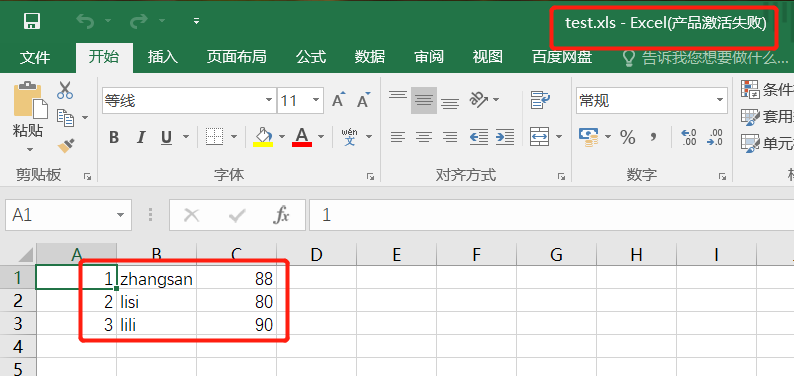Open the underline style dropdown arrow
794x376 pixels.
(x=185, y=137)
